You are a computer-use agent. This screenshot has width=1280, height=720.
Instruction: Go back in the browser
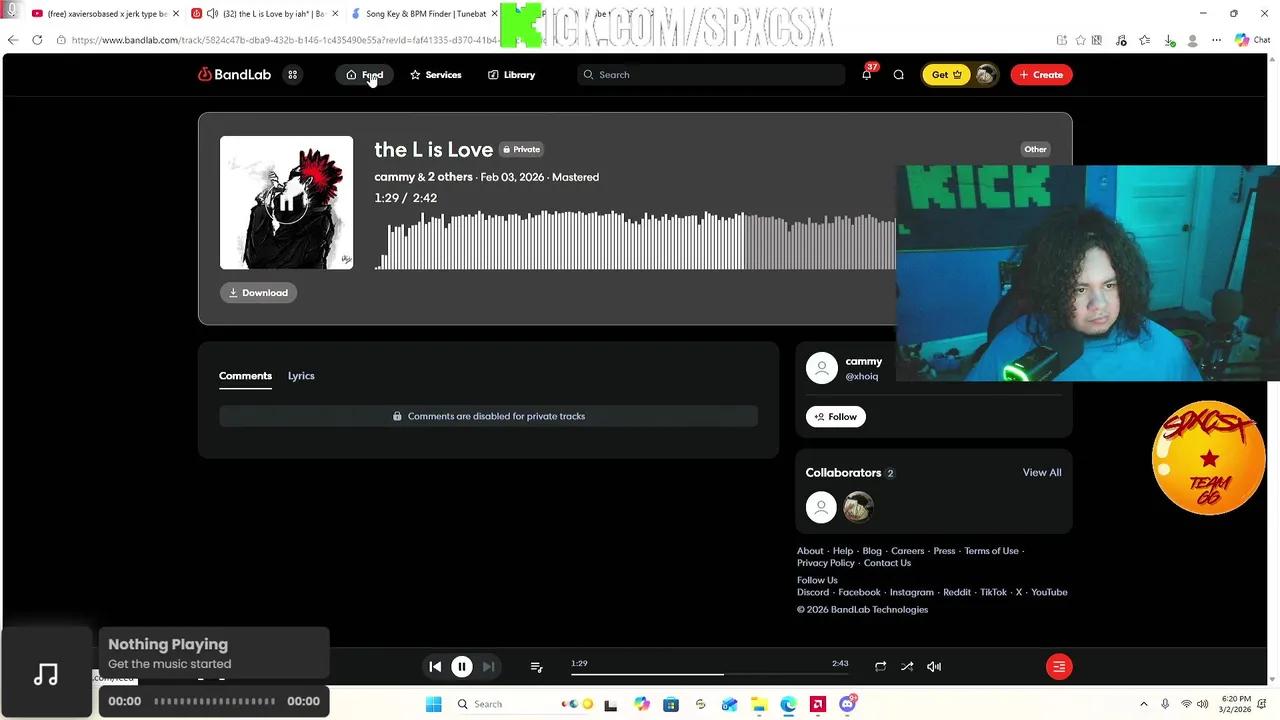12,40
